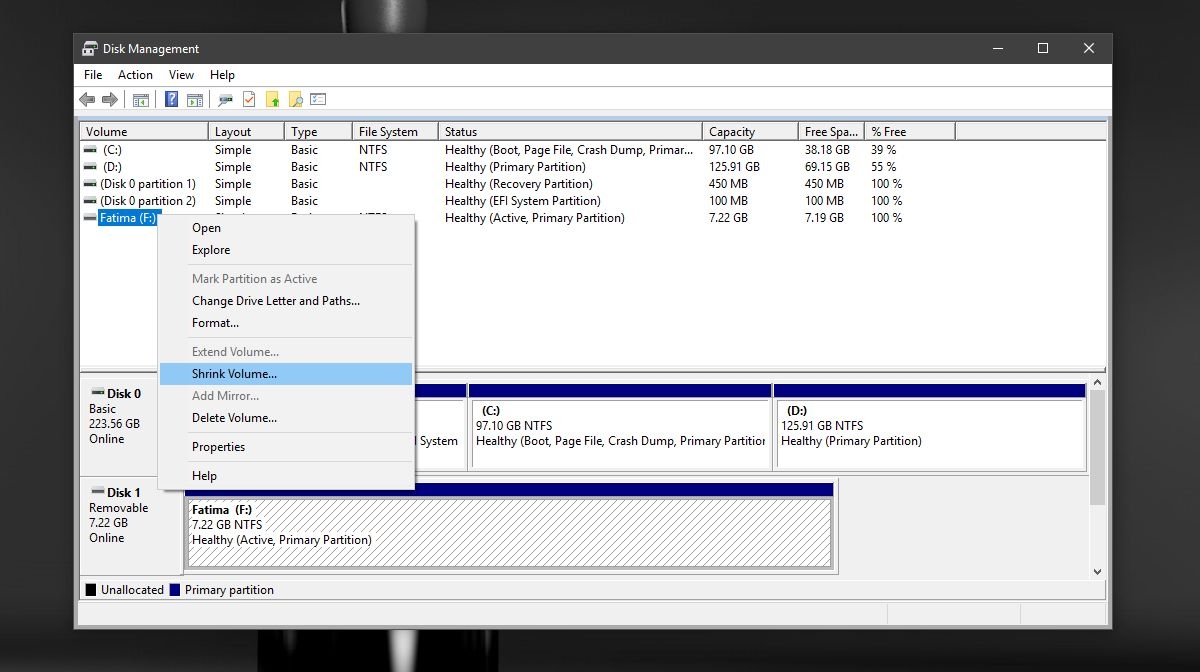Click the checklist settings toolbar icon
Image resolution: width=1200 pixels, height=672 pixels.
pos(318,100)
